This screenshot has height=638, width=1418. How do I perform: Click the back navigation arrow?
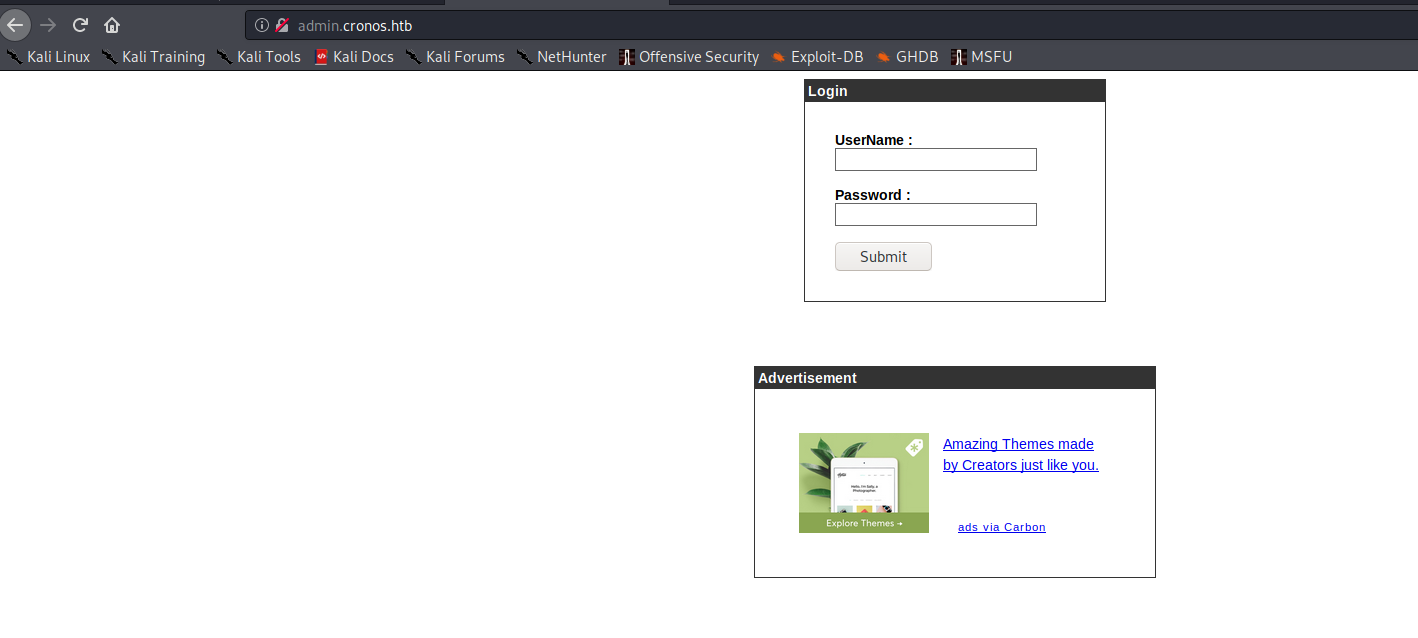pyautogui.click(x=15, y=25)
